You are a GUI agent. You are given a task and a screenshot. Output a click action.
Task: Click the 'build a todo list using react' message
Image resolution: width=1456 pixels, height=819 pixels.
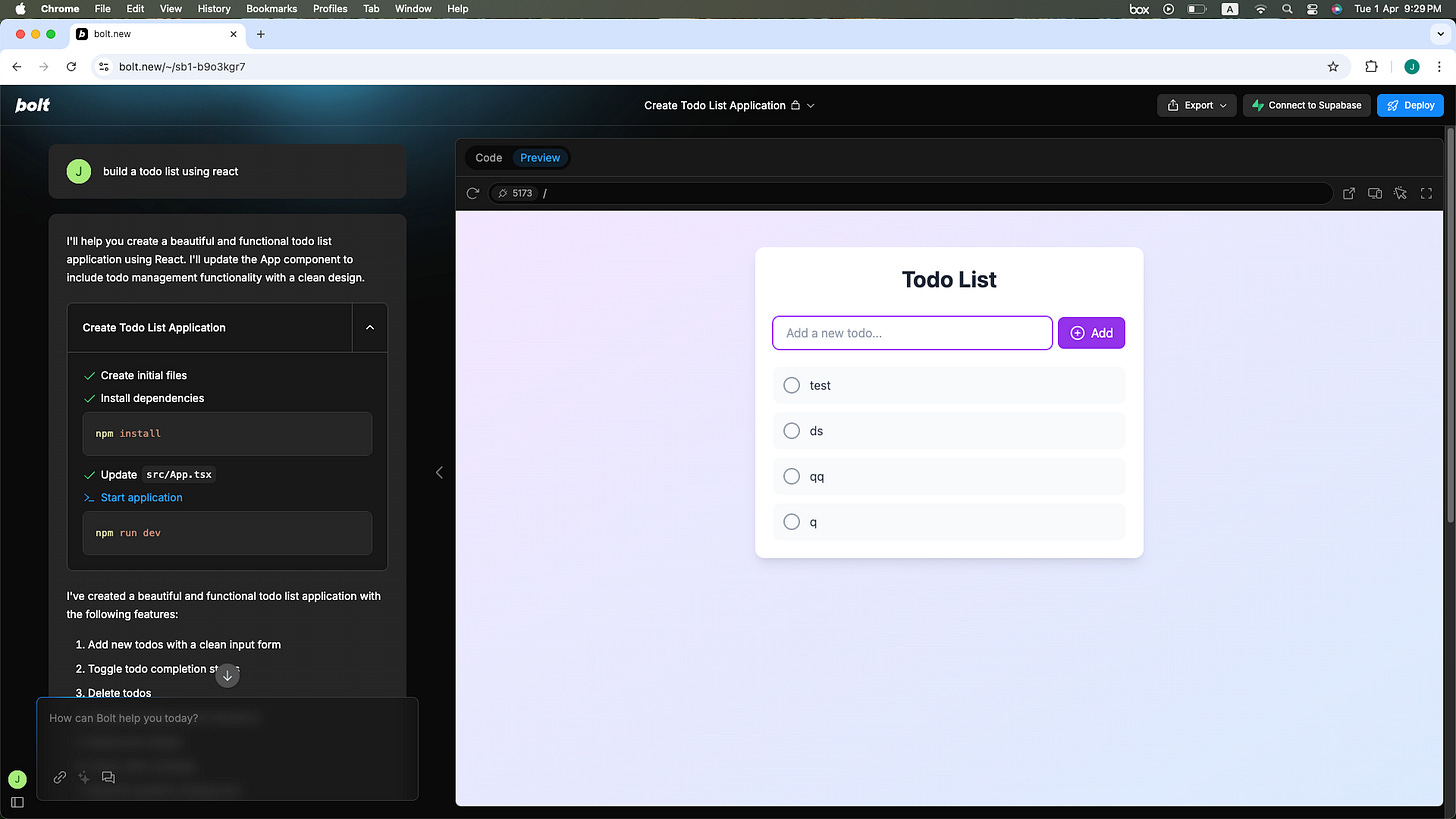click(227, 171)
